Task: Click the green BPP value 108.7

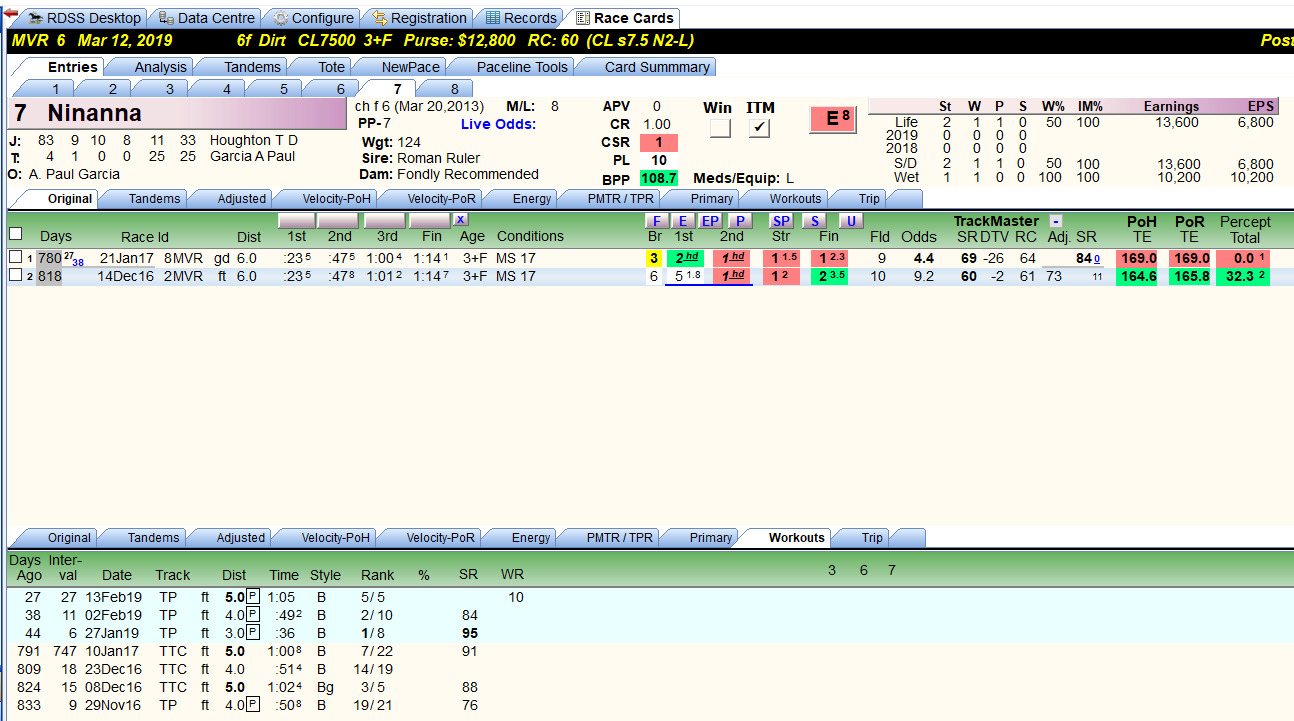Action: (658, 178)
